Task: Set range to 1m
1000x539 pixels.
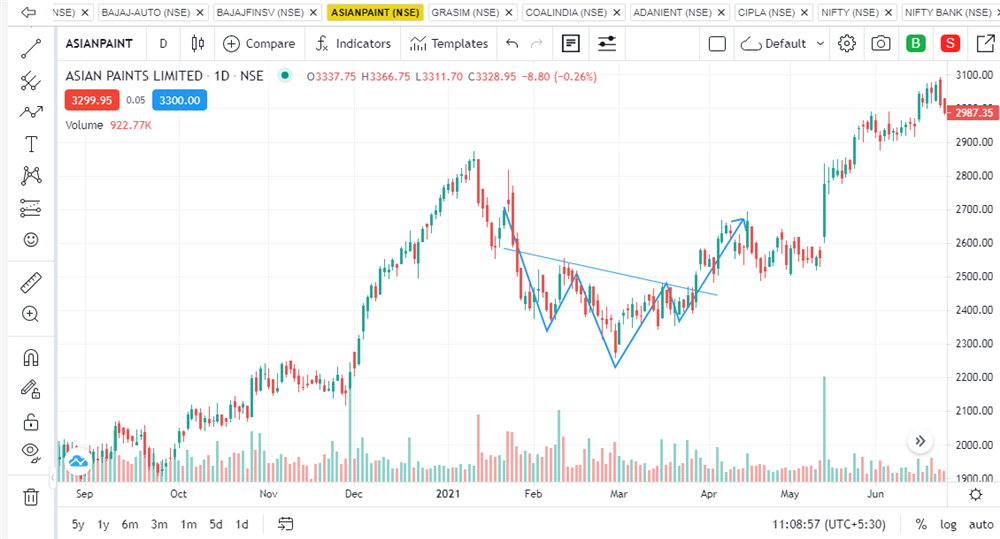Action: [x=189, y=524]
